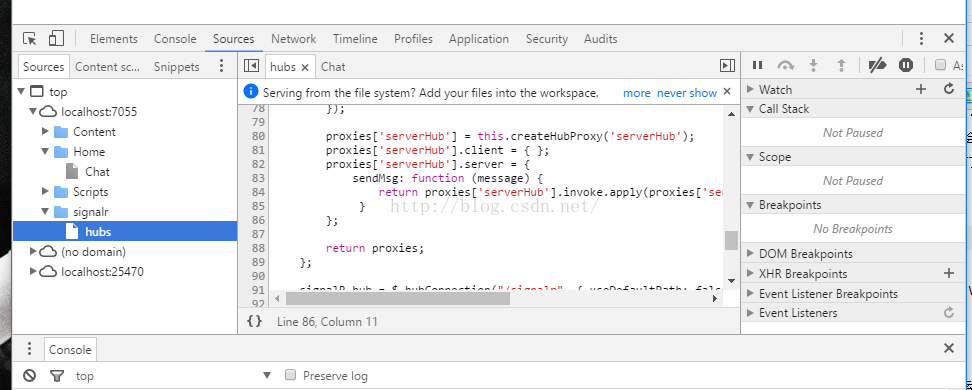Open the Security panel

[546, 38]
